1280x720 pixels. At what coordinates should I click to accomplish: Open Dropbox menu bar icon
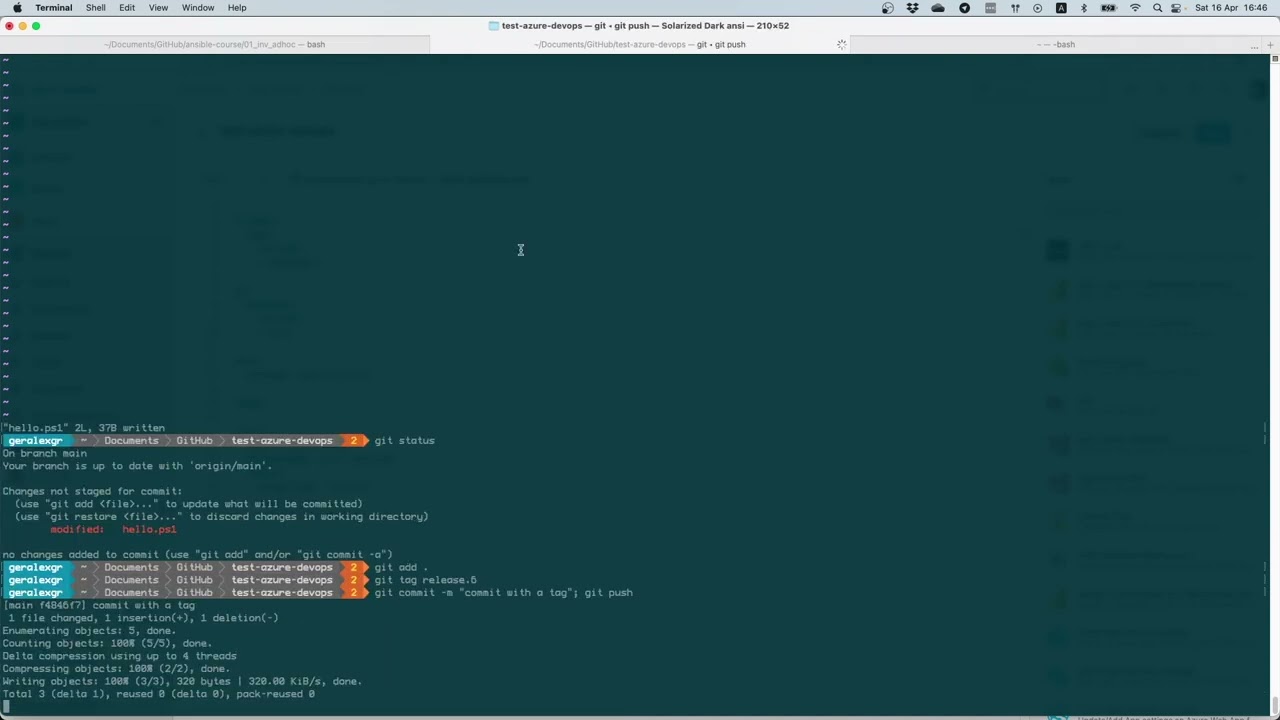tap(913, 8)
